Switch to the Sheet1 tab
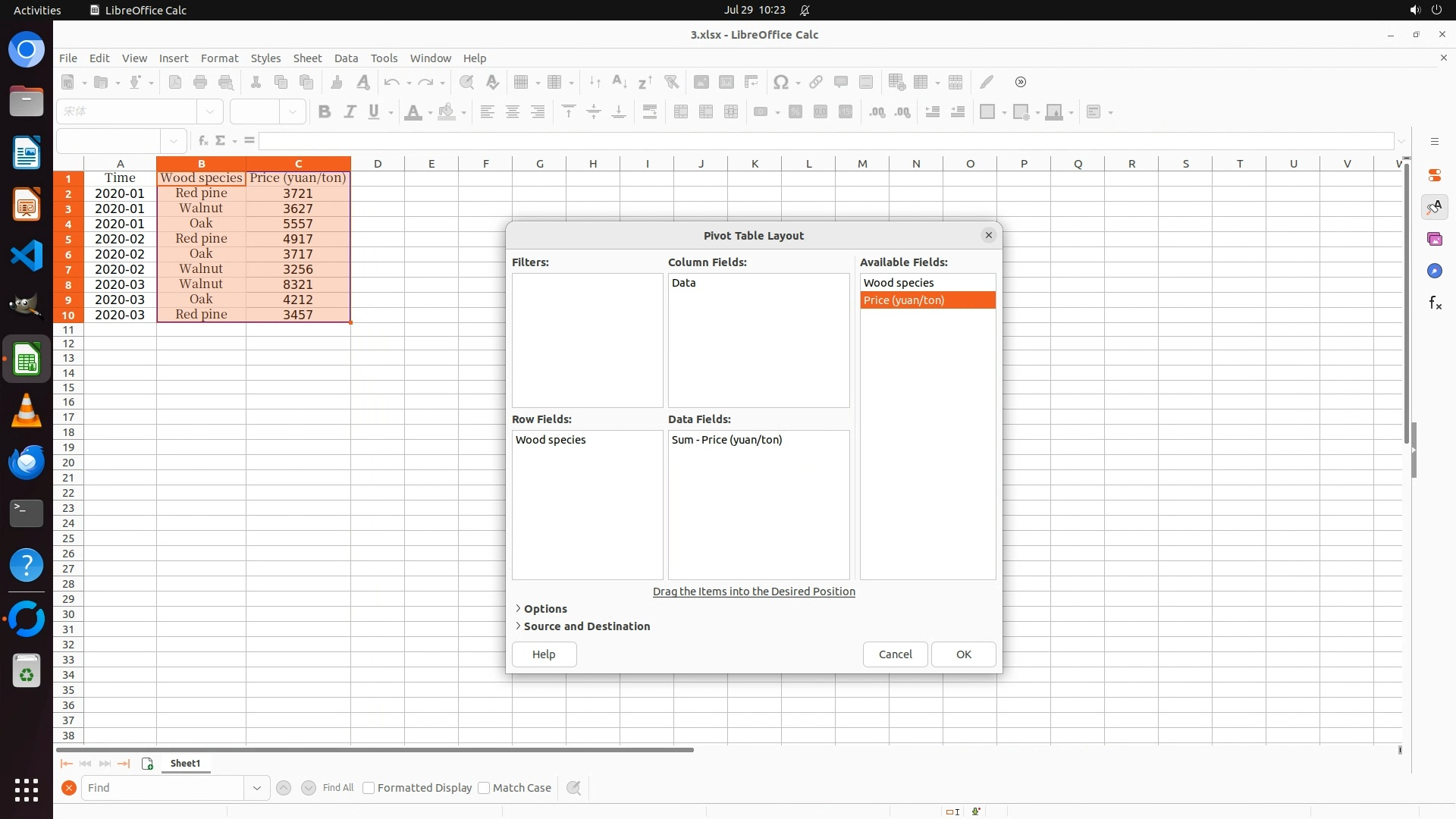This screenshot has height=819, width=1456. pos(185,764)
